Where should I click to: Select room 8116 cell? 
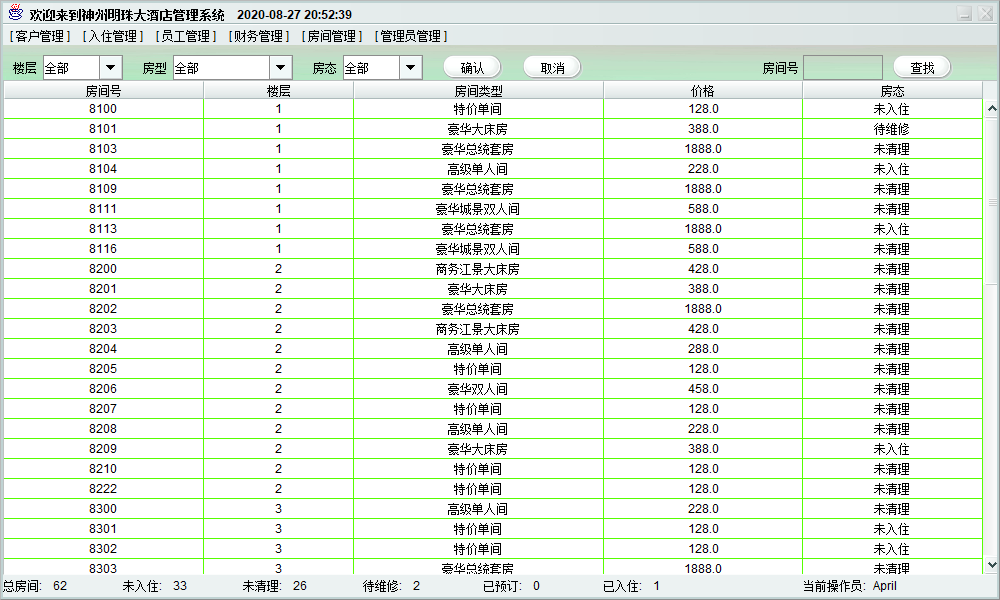pos(103,249)
